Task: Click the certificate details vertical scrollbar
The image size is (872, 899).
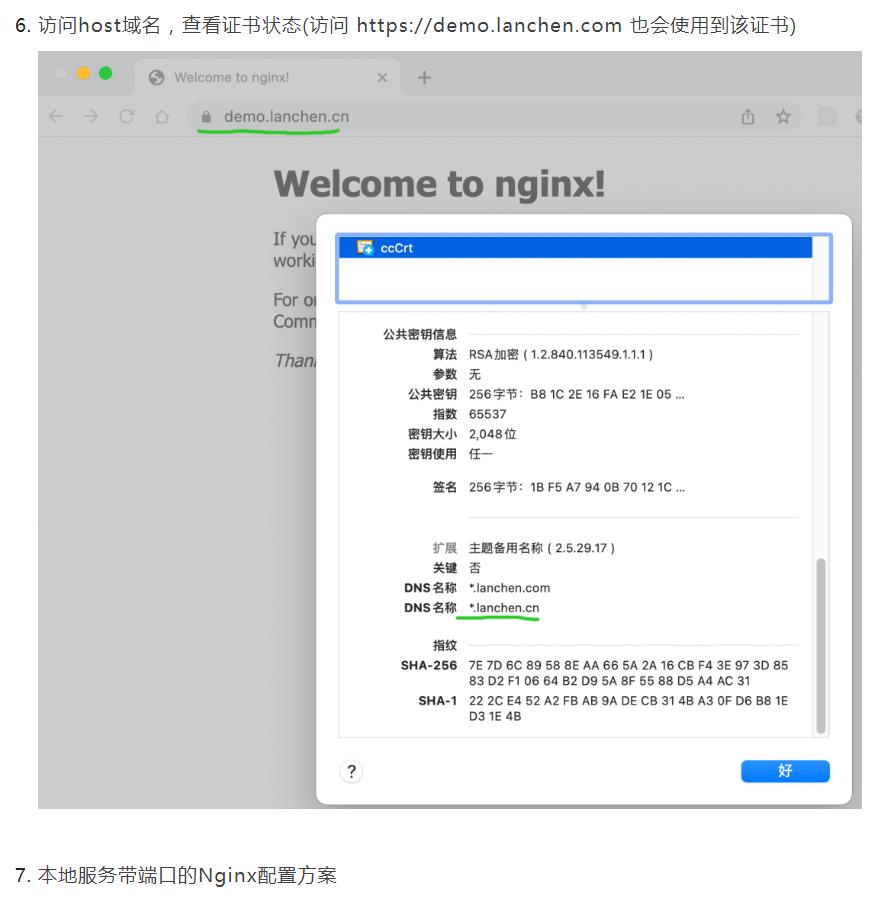Action: click(x=820, y=645)
